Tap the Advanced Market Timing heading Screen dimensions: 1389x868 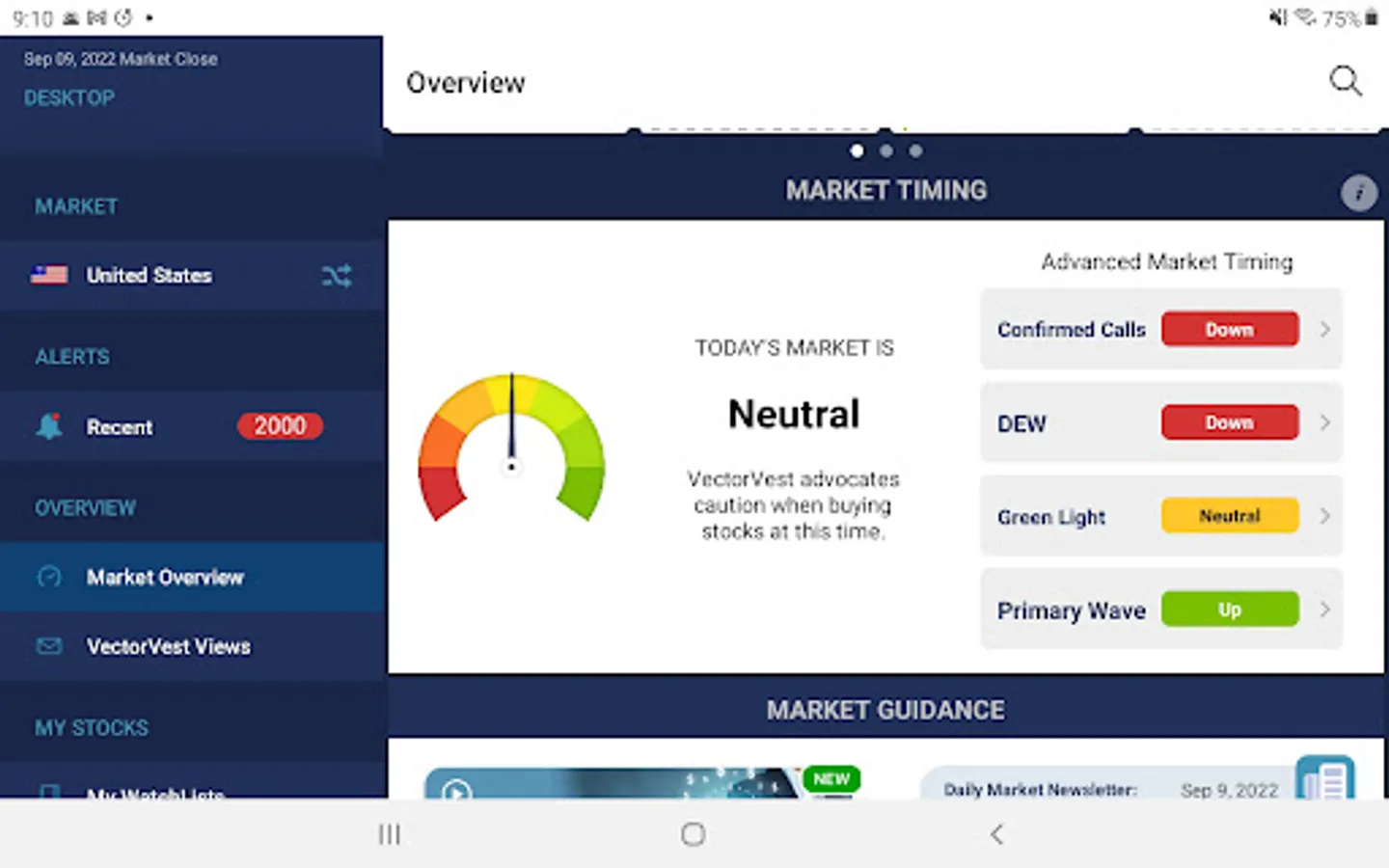pos(1167,261)
